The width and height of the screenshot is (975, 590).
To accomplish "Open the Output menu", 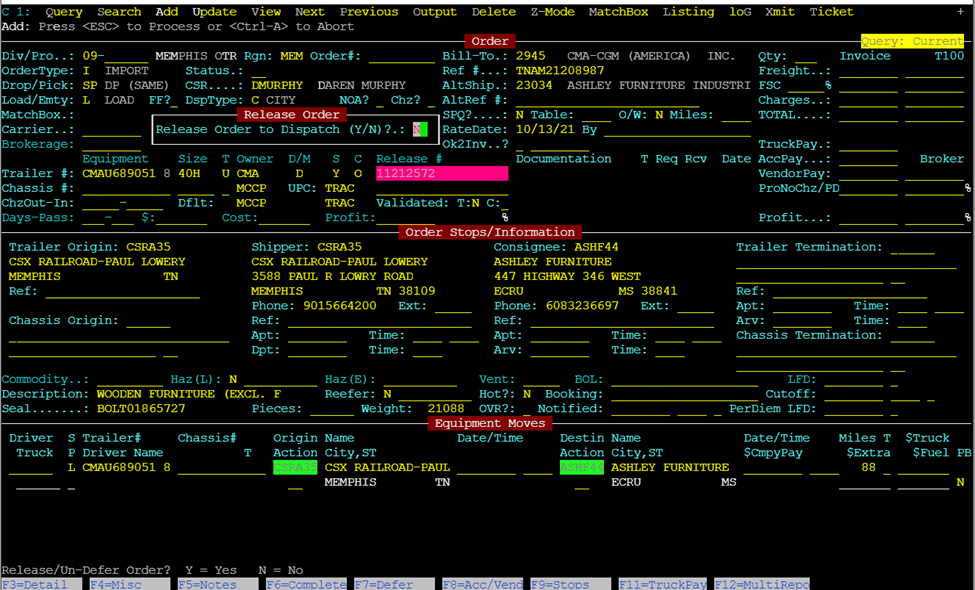I will click(435, 12).
